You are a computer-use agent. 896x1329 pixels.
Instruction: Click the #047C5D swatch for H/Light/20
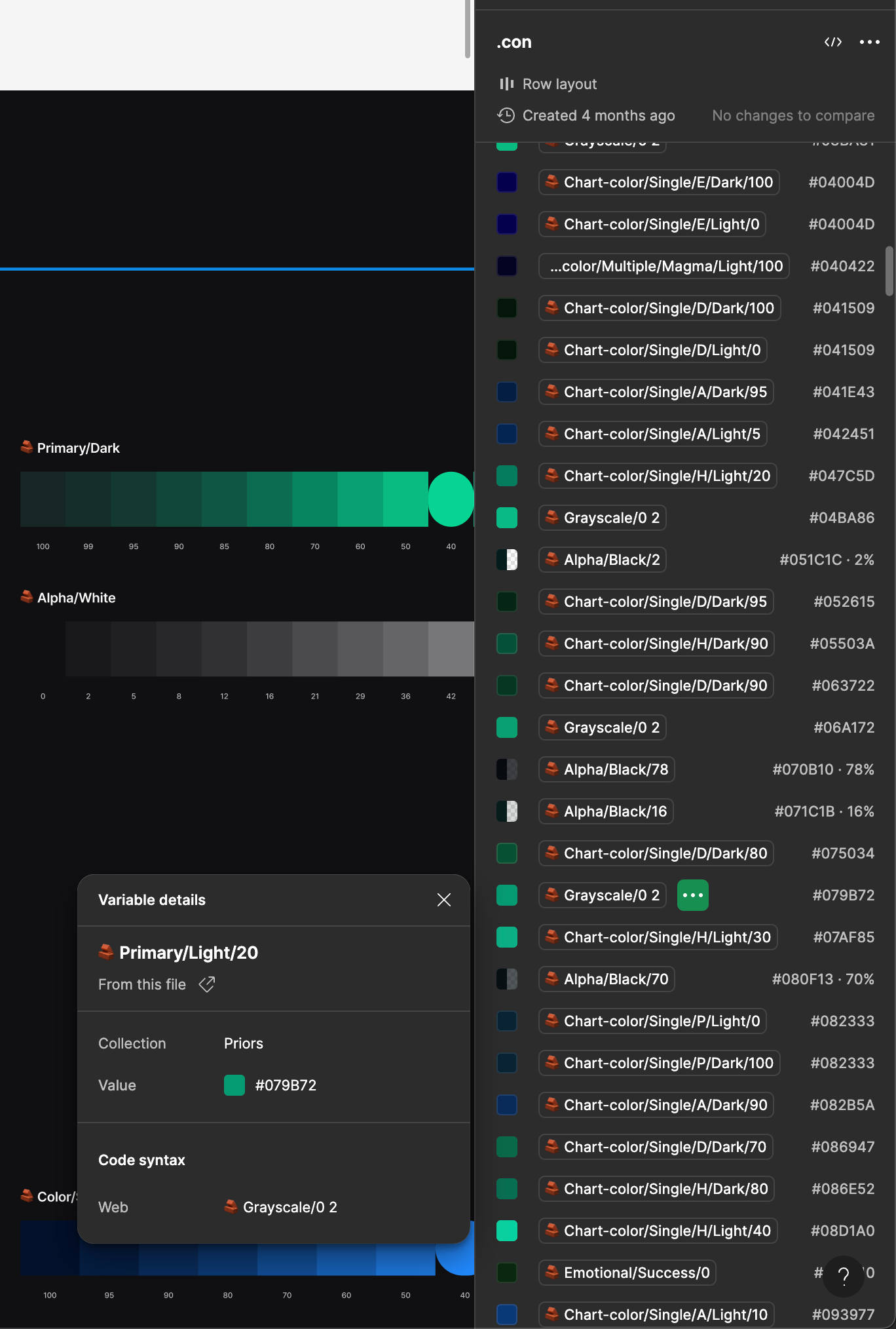tap(507, 476)
